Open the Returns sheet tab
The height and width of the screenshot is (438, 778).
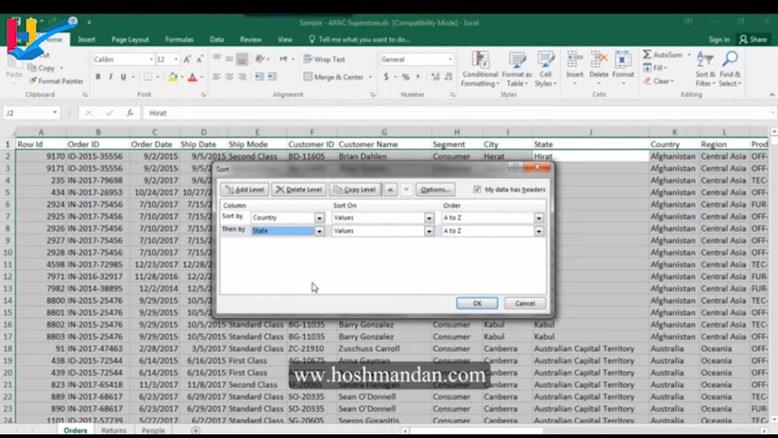pyautogui.click(x=114, y=431)
